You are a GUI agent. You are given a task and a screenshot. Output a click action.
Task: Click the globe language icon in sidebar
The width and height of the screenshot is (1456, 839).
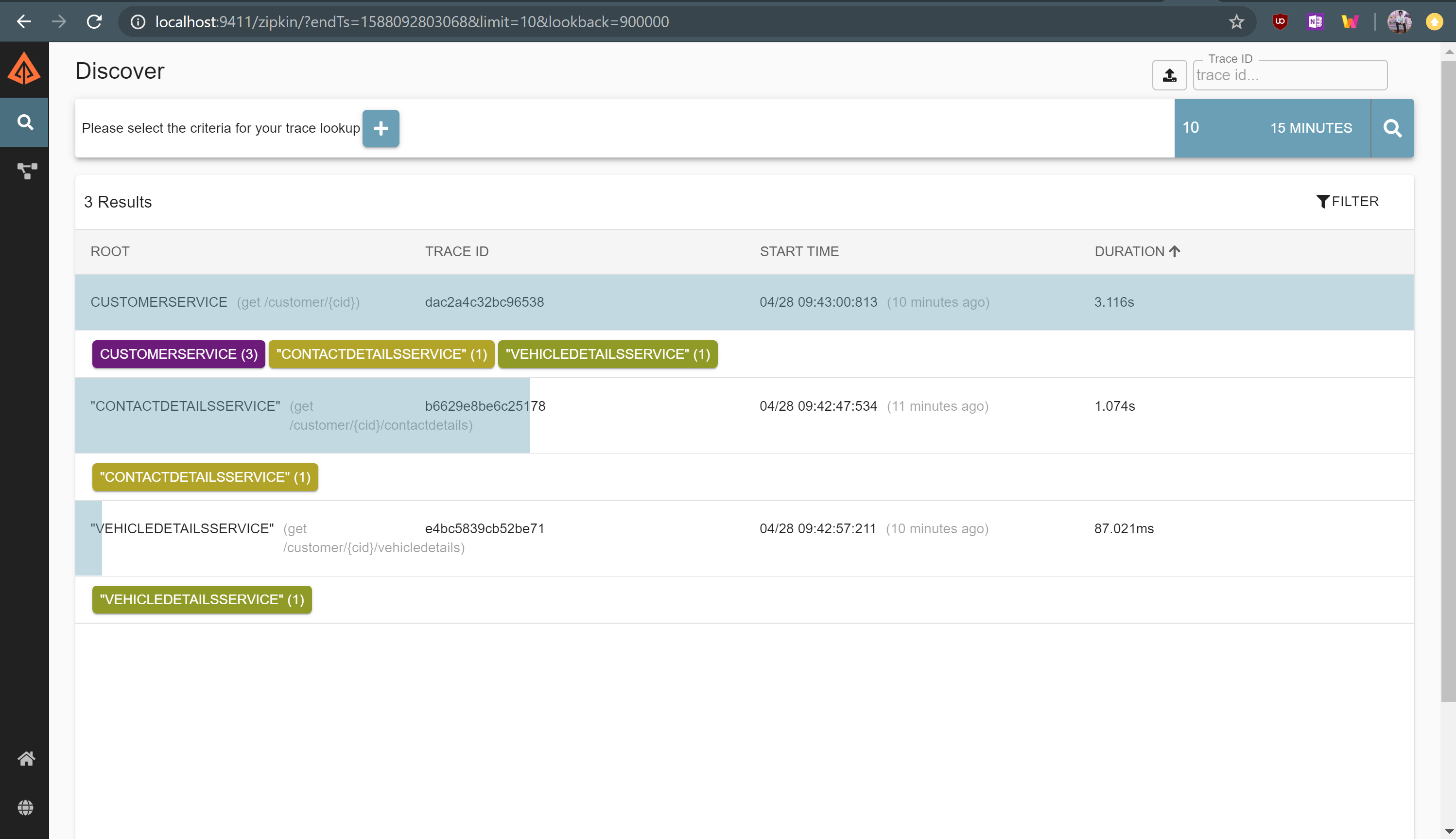point(26,807)
